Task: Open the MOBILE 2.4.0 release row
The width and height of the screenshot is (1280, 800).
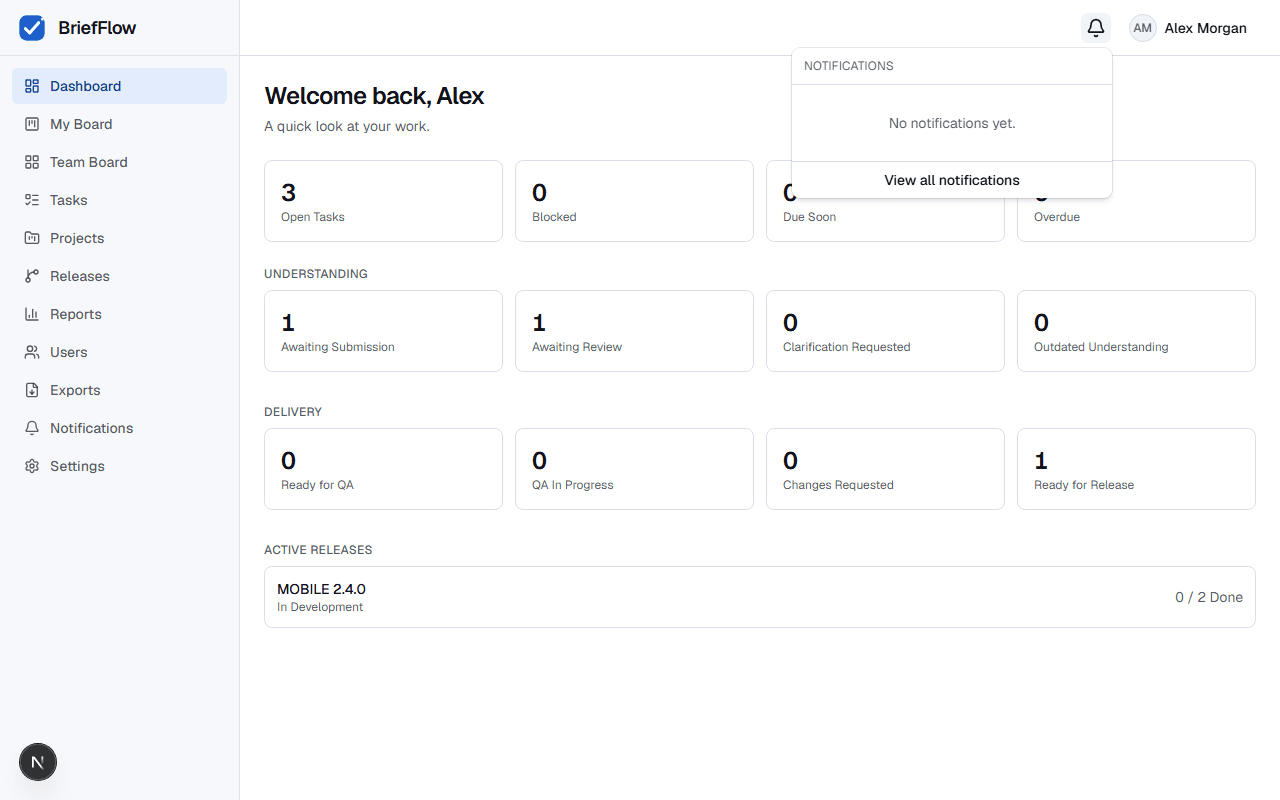Action: [760, 597]
